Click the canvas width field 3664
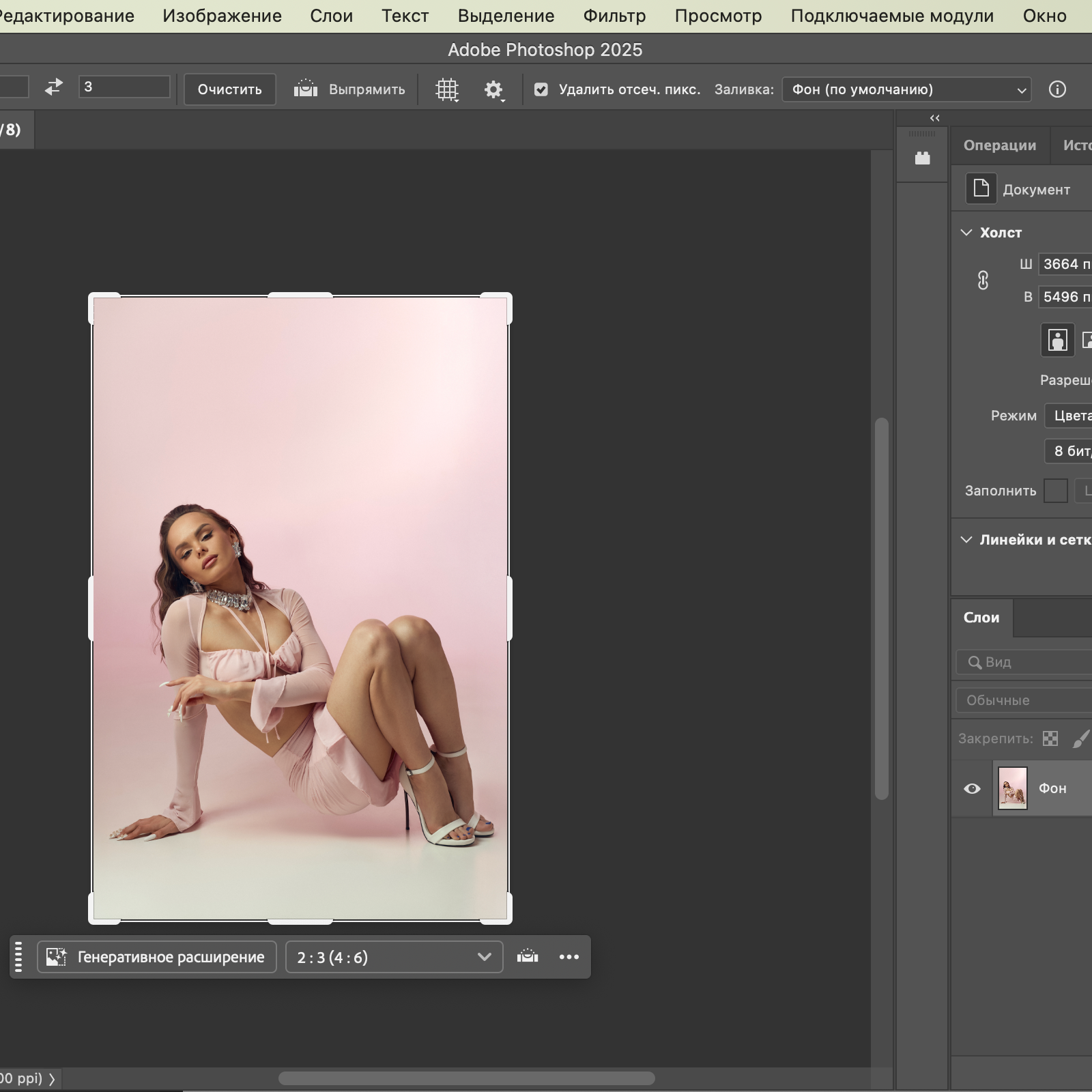The height and width of the screenshot is (1092, 1092). [x=1065, y=264]
